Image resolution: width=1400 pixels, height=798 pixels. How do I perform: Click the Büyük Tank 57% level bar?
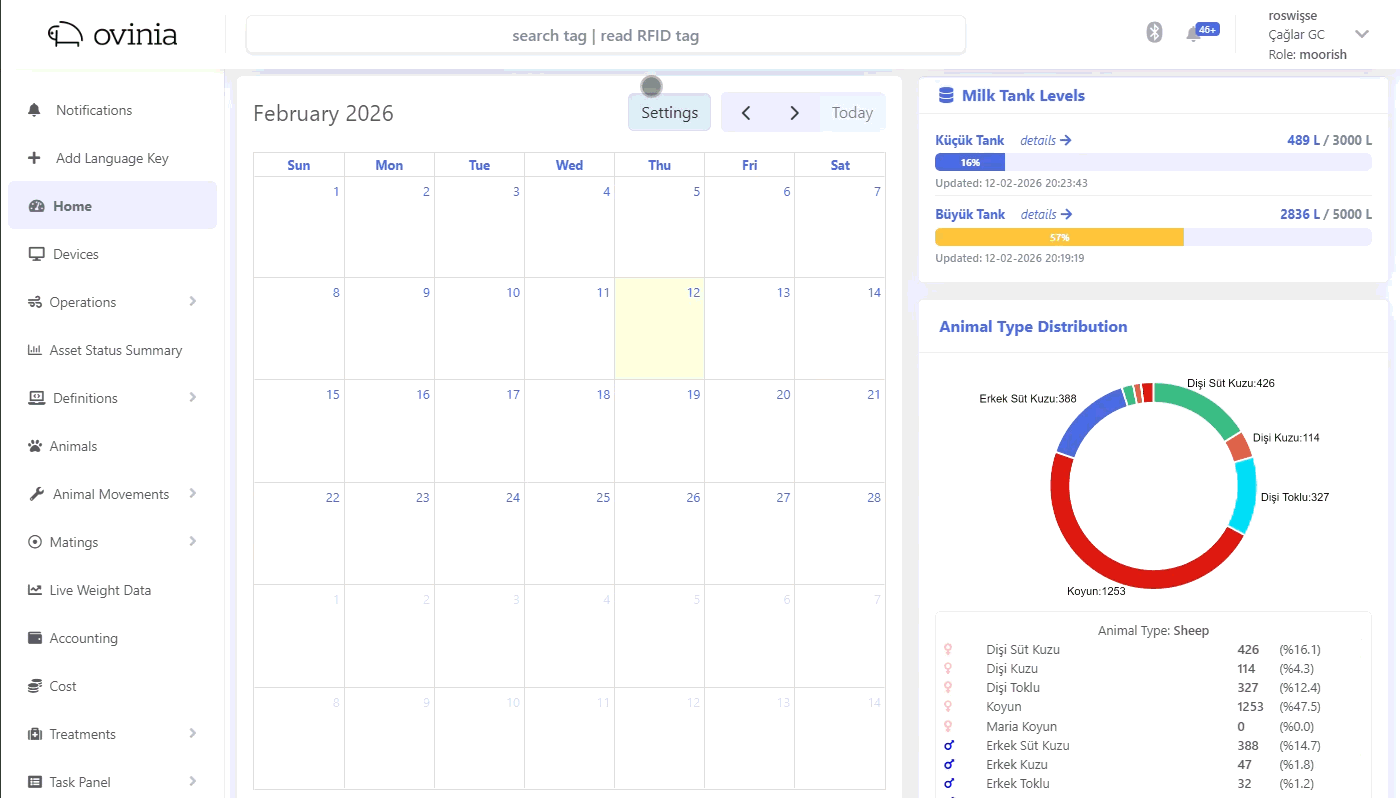(1059, 237)
